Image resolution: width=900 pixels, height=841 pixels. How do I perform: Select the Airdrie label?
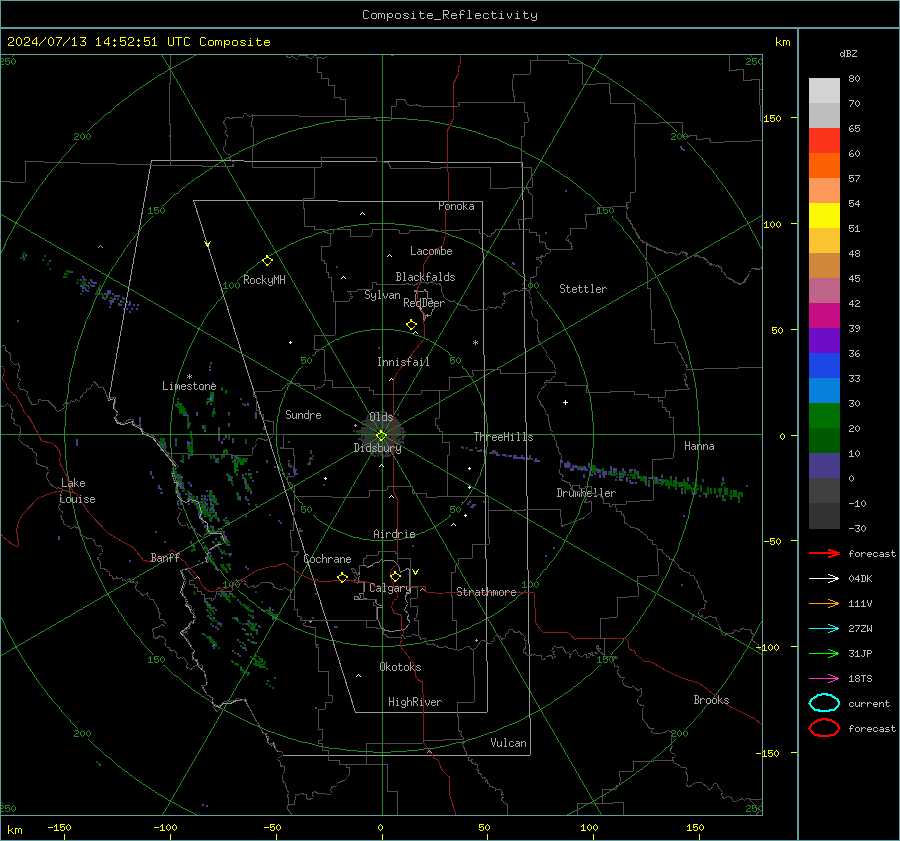click(x=394, y=534)
